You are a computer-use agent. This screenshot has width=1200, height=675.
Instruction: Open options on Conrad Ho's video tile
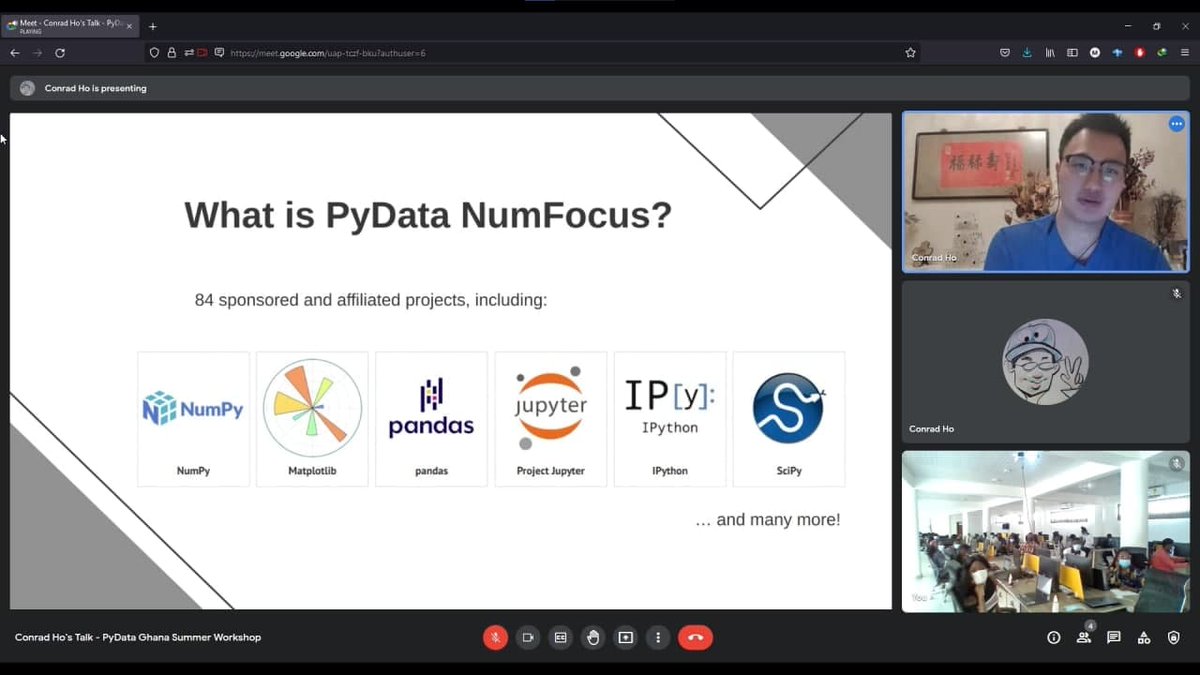coord(1177,124)
